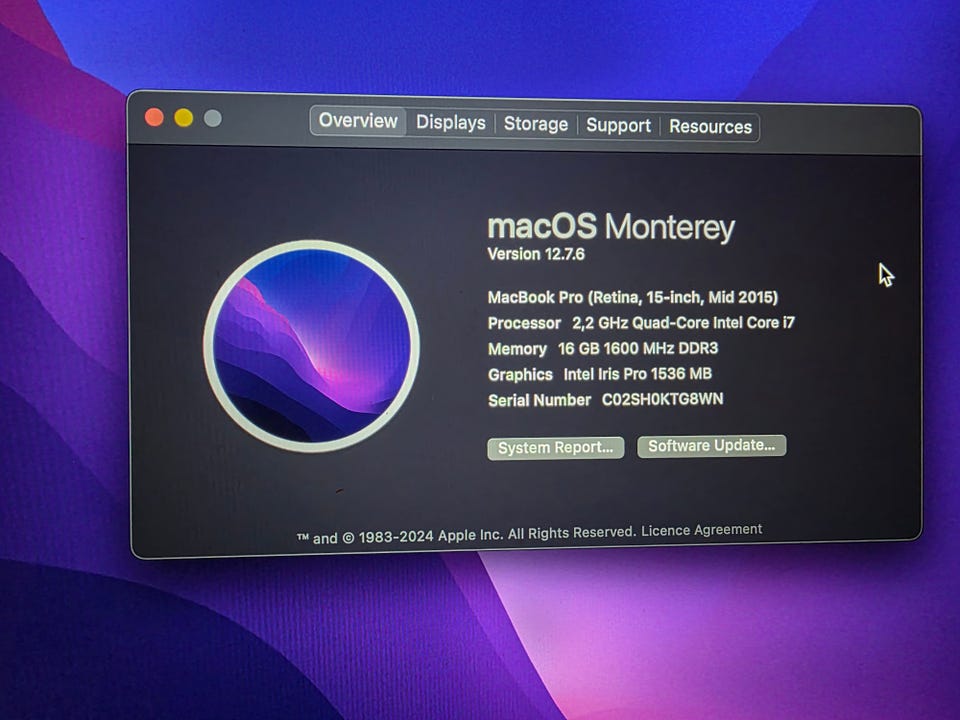Open the Displays tab
This screenshot has height=720, width=960.
(451, 122)
